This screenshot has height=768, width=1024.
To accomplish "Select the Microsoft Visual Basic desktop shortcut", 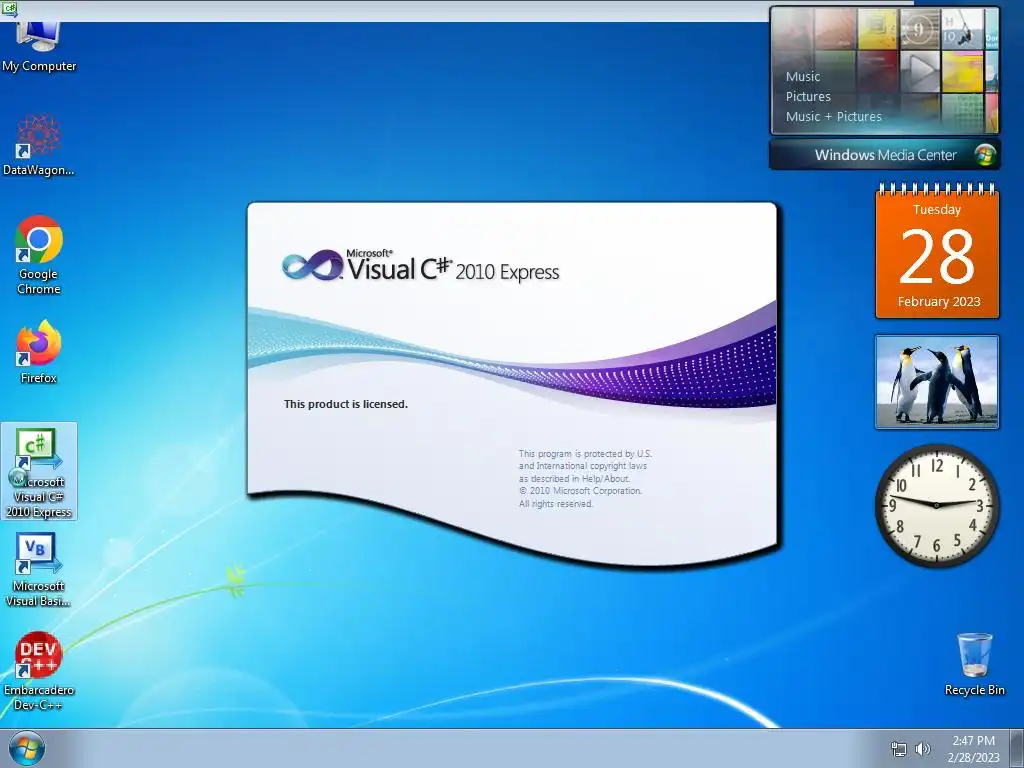I will 39,570.
